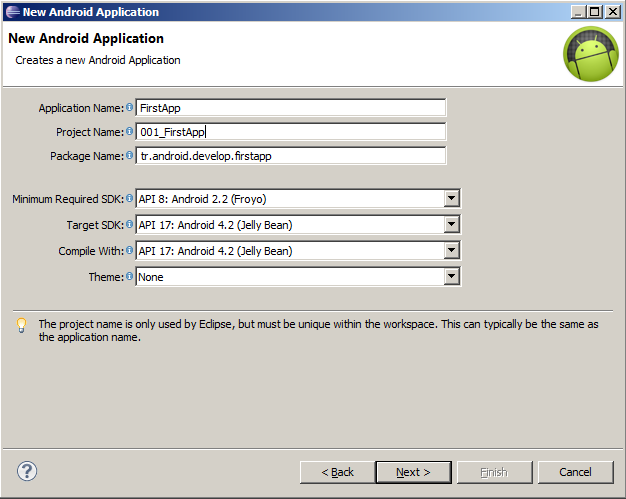Focus the Package Name text field

[x=291, y=156]
